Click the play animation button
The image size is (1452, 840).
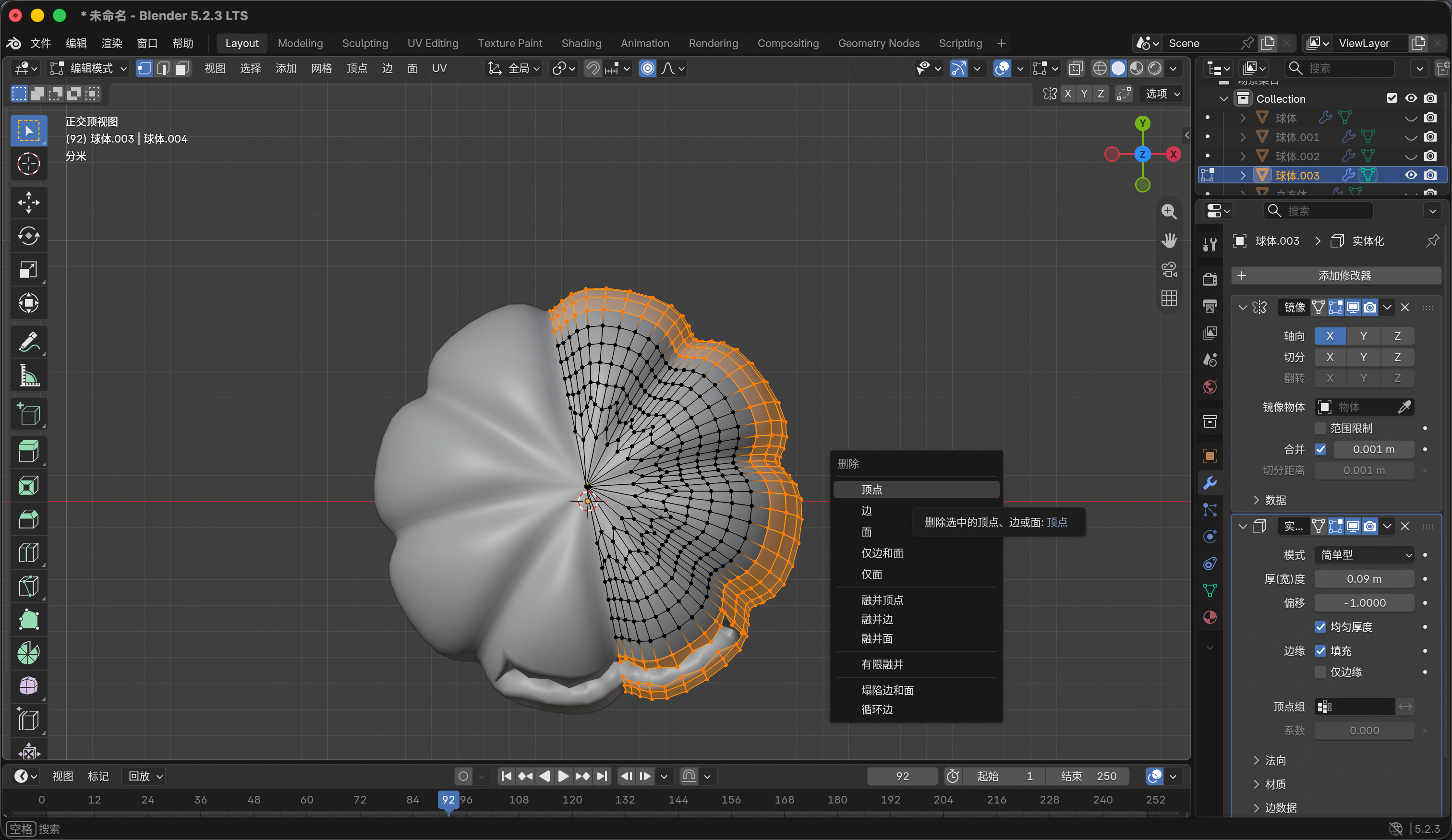[563, 776]
